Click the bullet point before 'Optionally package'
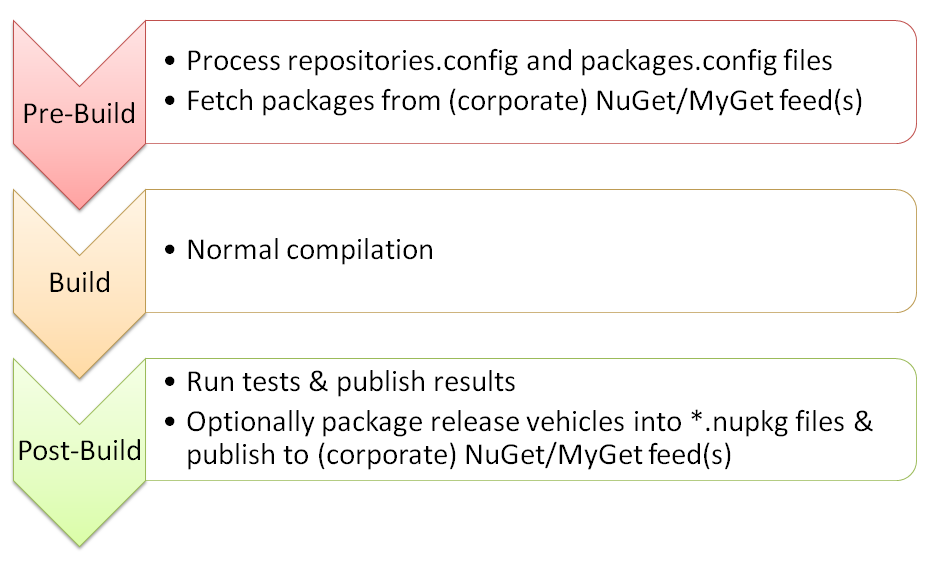Screen dimensions: 941x567 point(170,422)
